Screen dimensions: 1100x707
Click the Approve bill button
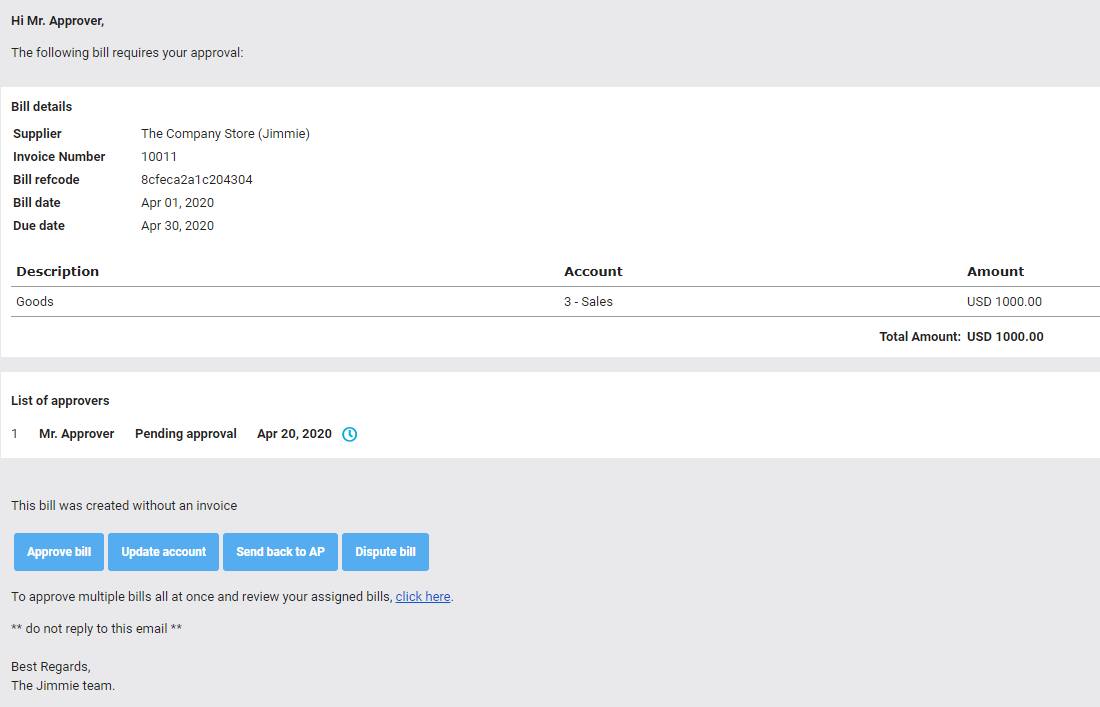pos(58,551)
